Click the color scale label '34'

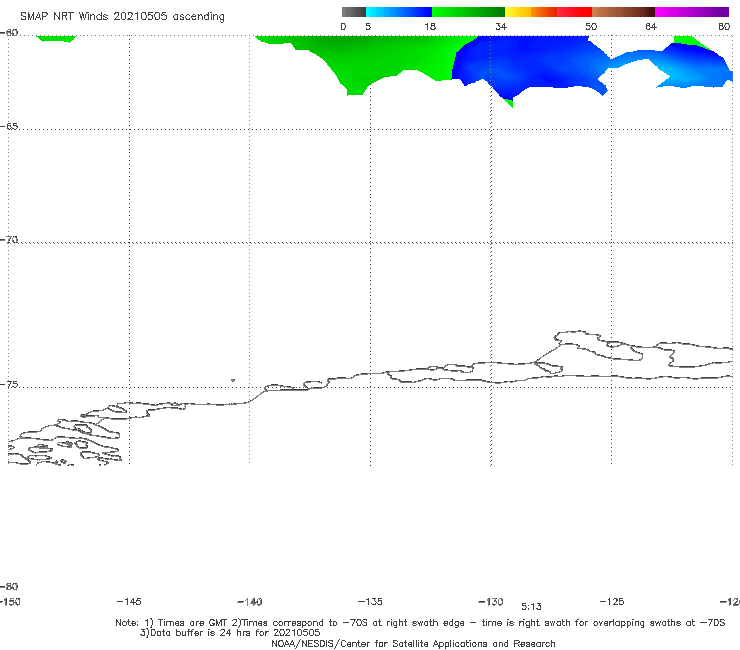(501, 26)
